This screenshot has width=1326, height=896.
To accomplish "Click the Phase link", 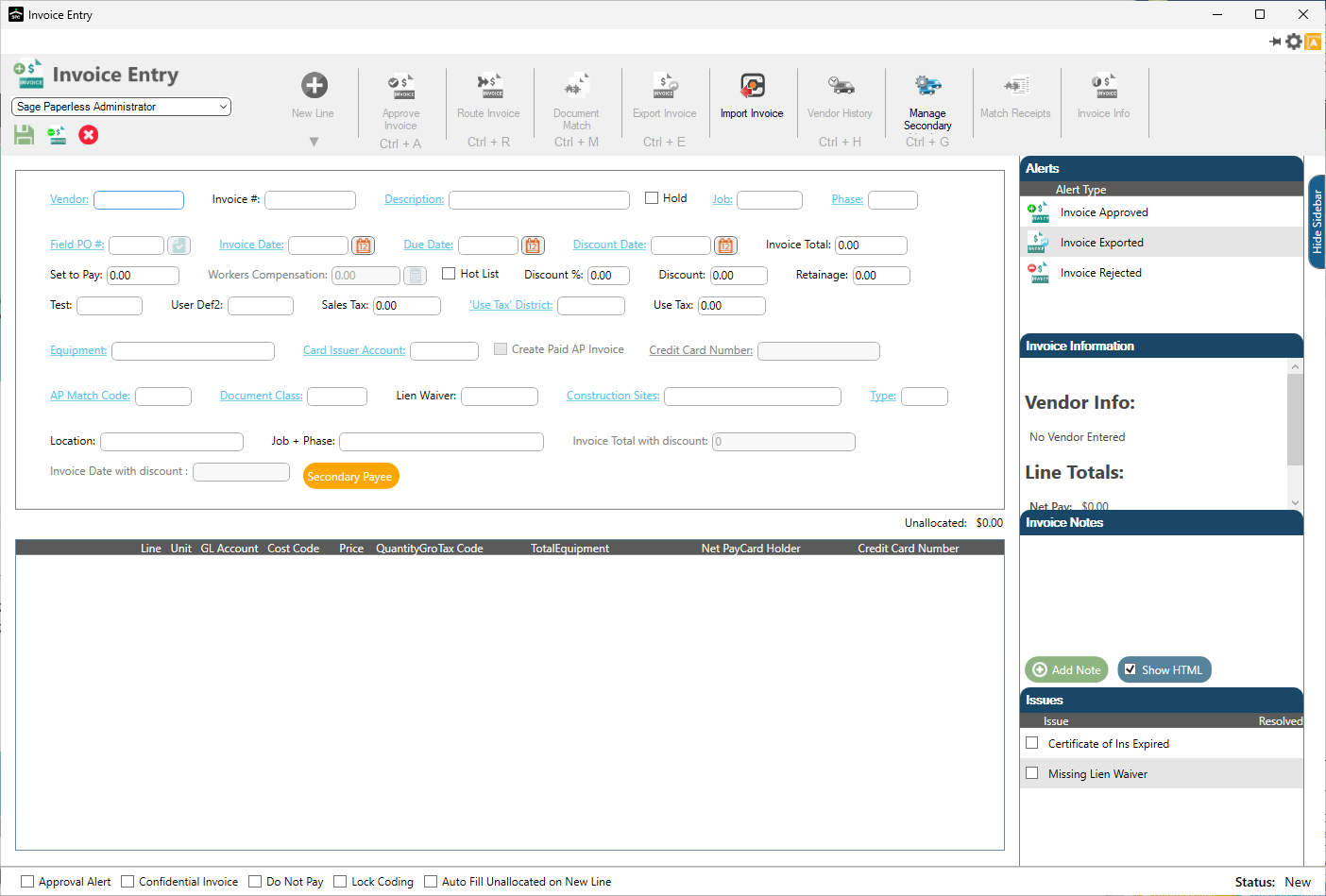I will 847,199.
